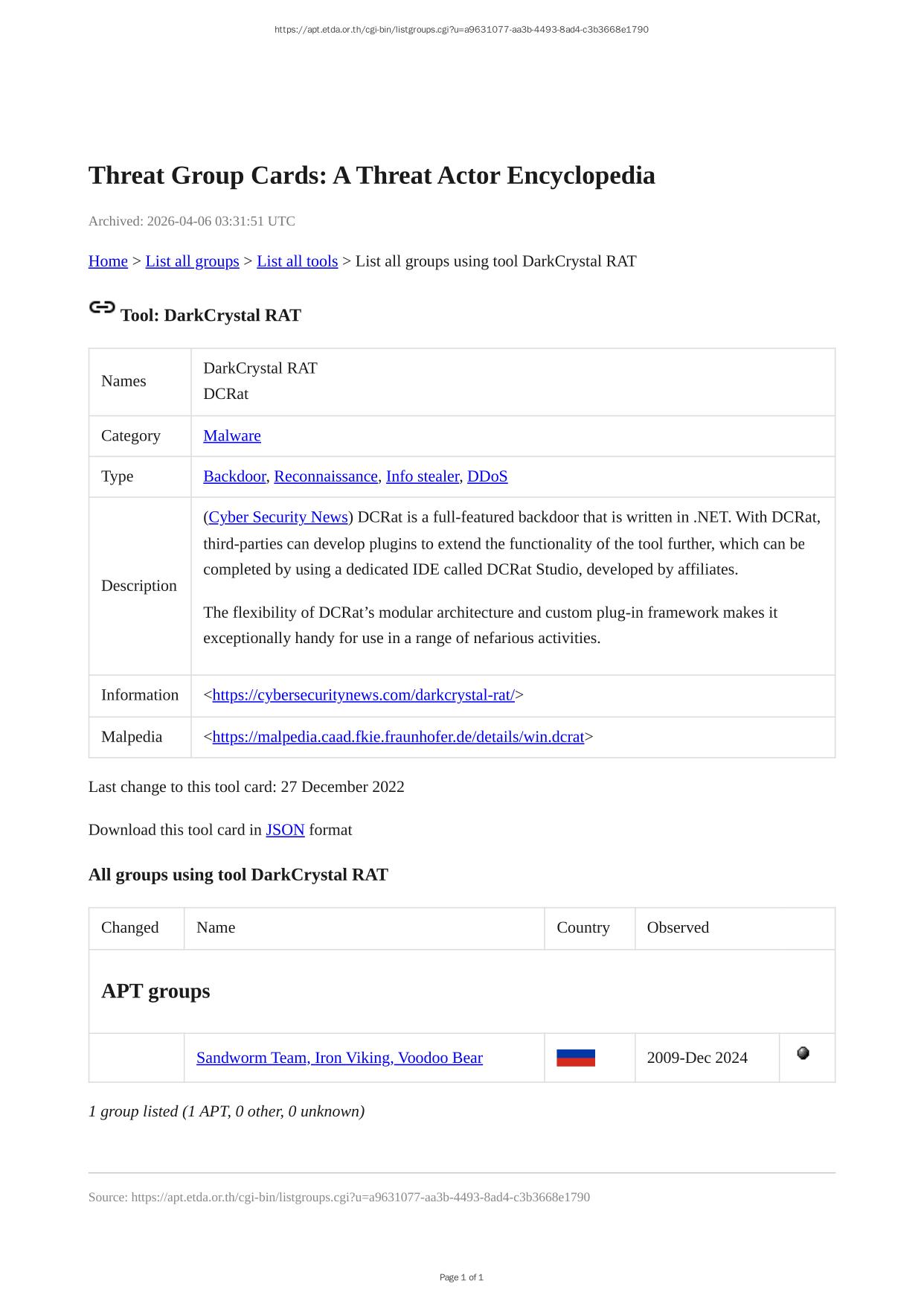Click the Changed column header
This screenshot has width=924, height=1307.
point(130,927)
